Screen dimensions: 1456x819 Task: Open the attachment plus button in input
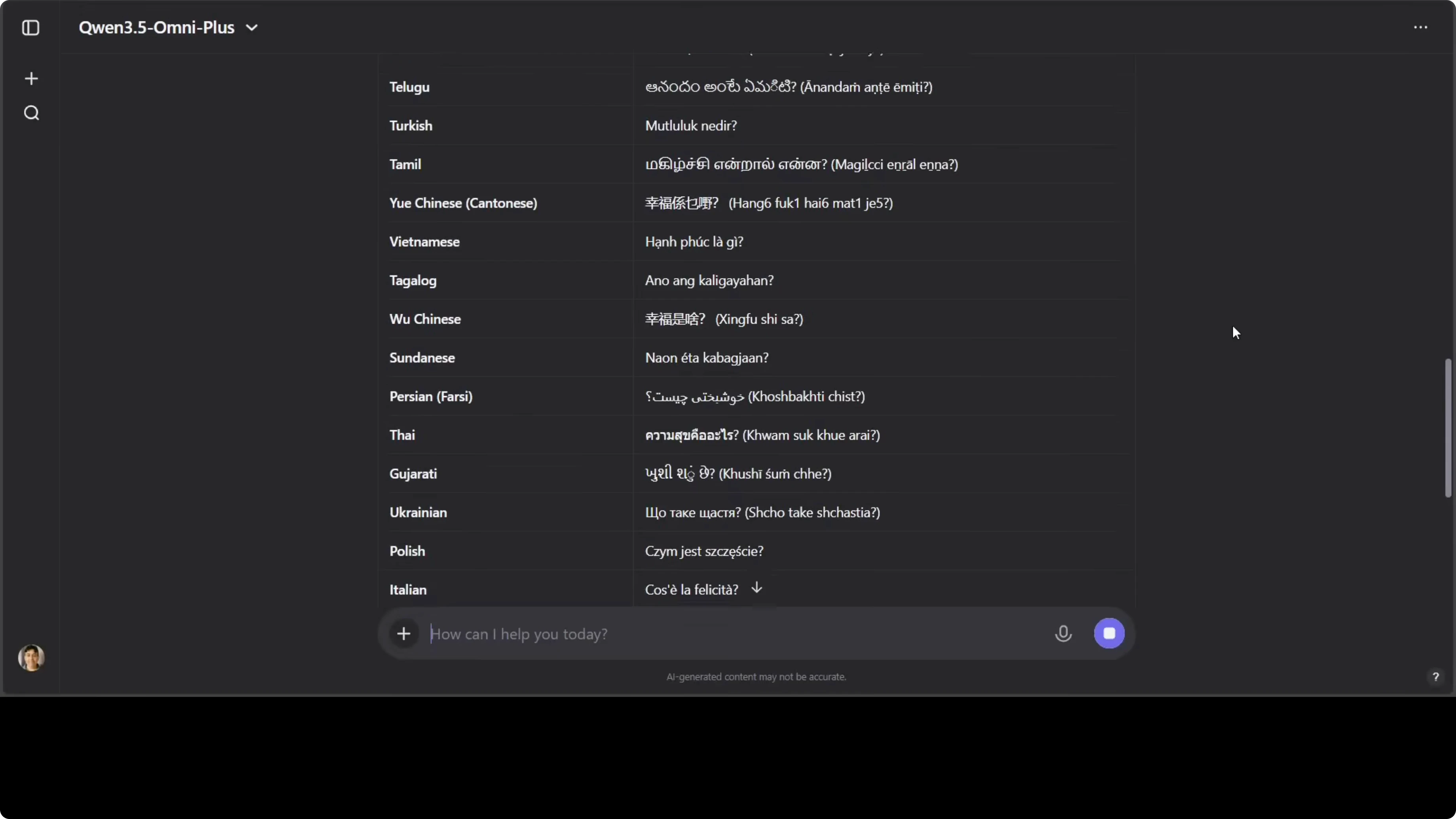click(x=404, y=633)
